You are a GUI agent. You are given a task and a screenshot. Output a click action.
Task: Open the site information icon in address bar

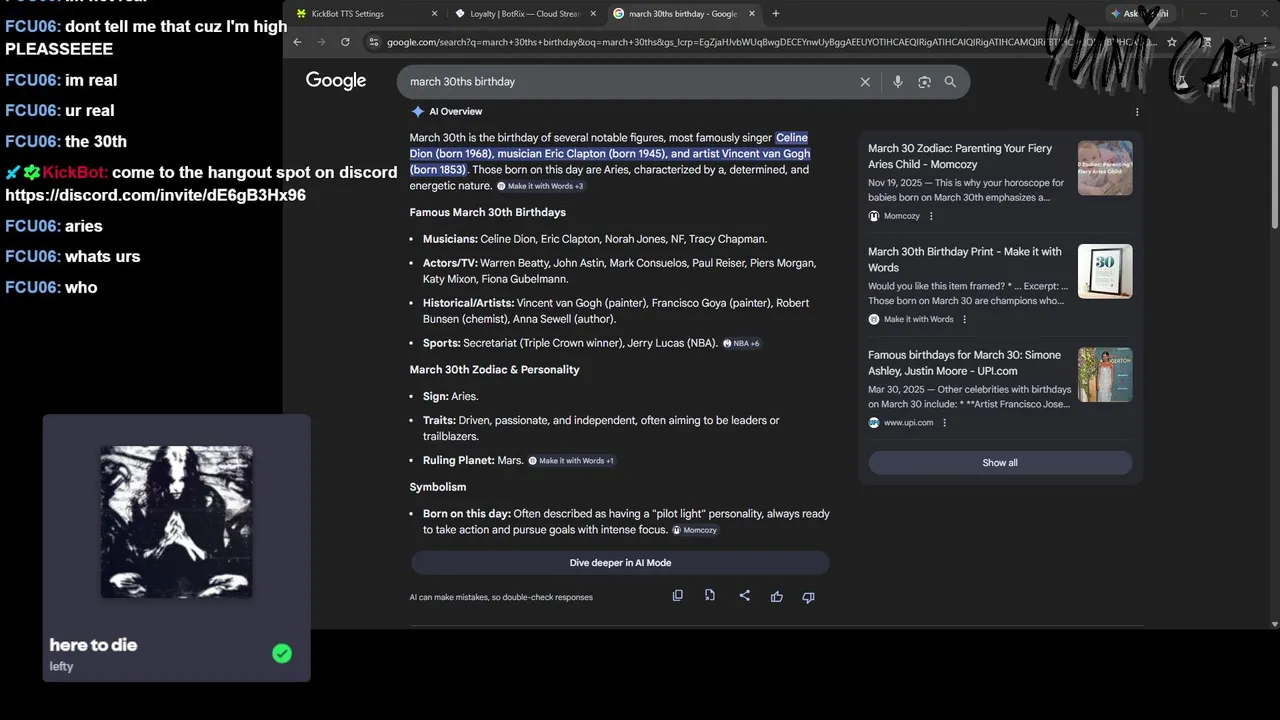pos(374,42)
